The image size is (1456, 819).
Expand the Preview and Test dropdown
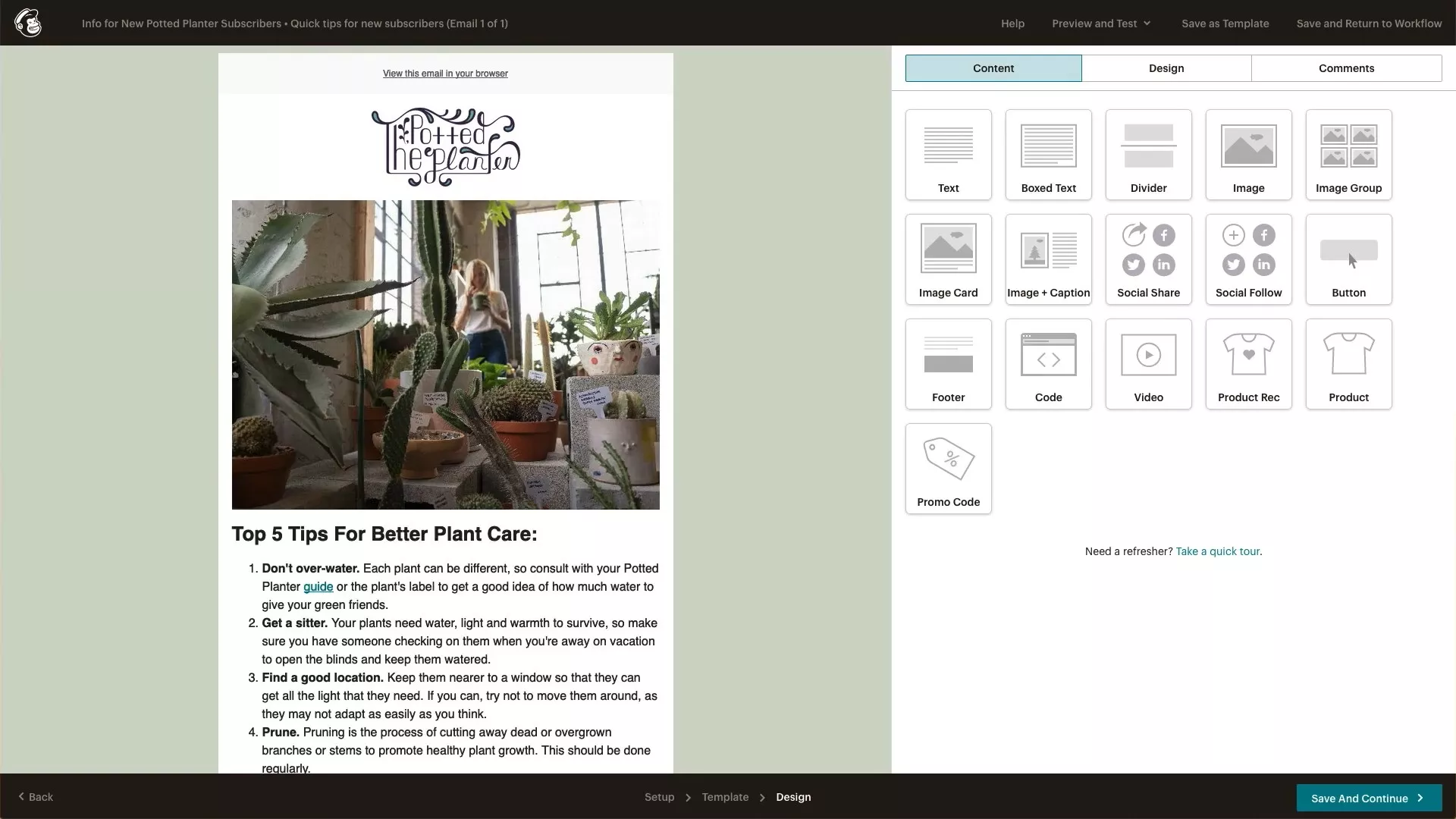1101,24
